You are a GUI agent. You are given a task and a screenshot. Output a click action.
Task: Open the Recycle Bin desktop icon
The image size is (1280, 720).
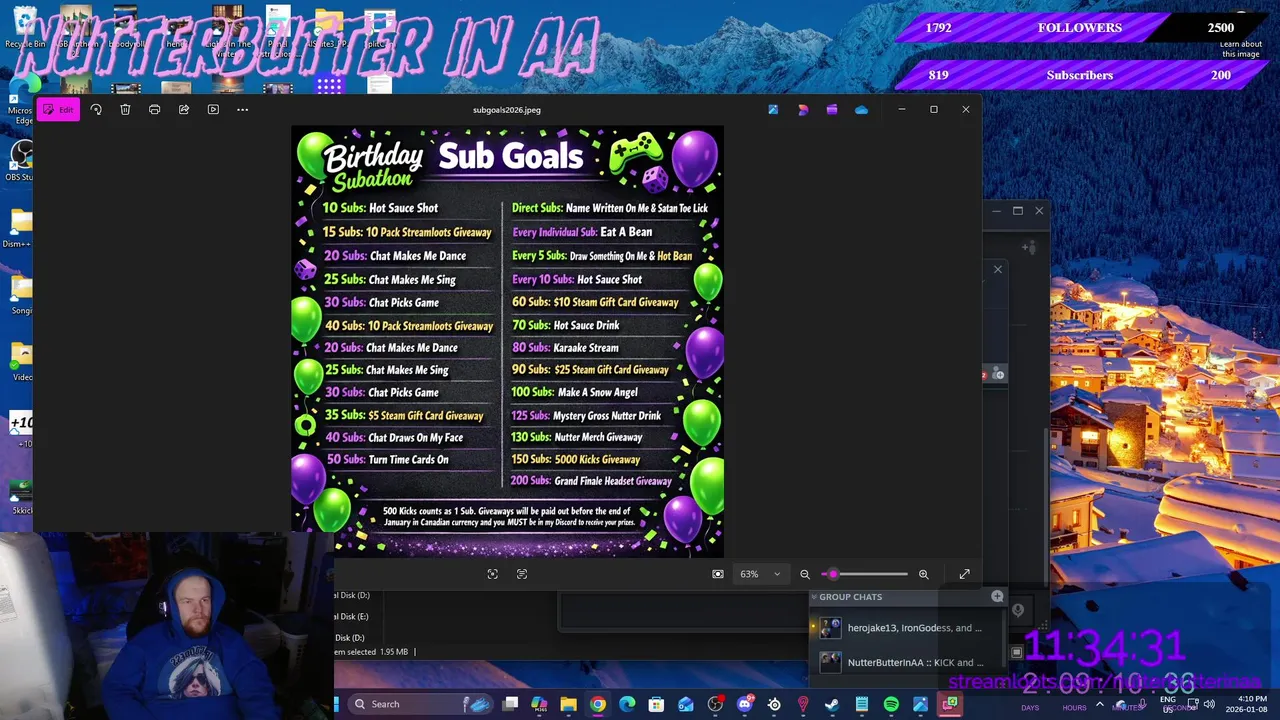(x=24, y=28)
